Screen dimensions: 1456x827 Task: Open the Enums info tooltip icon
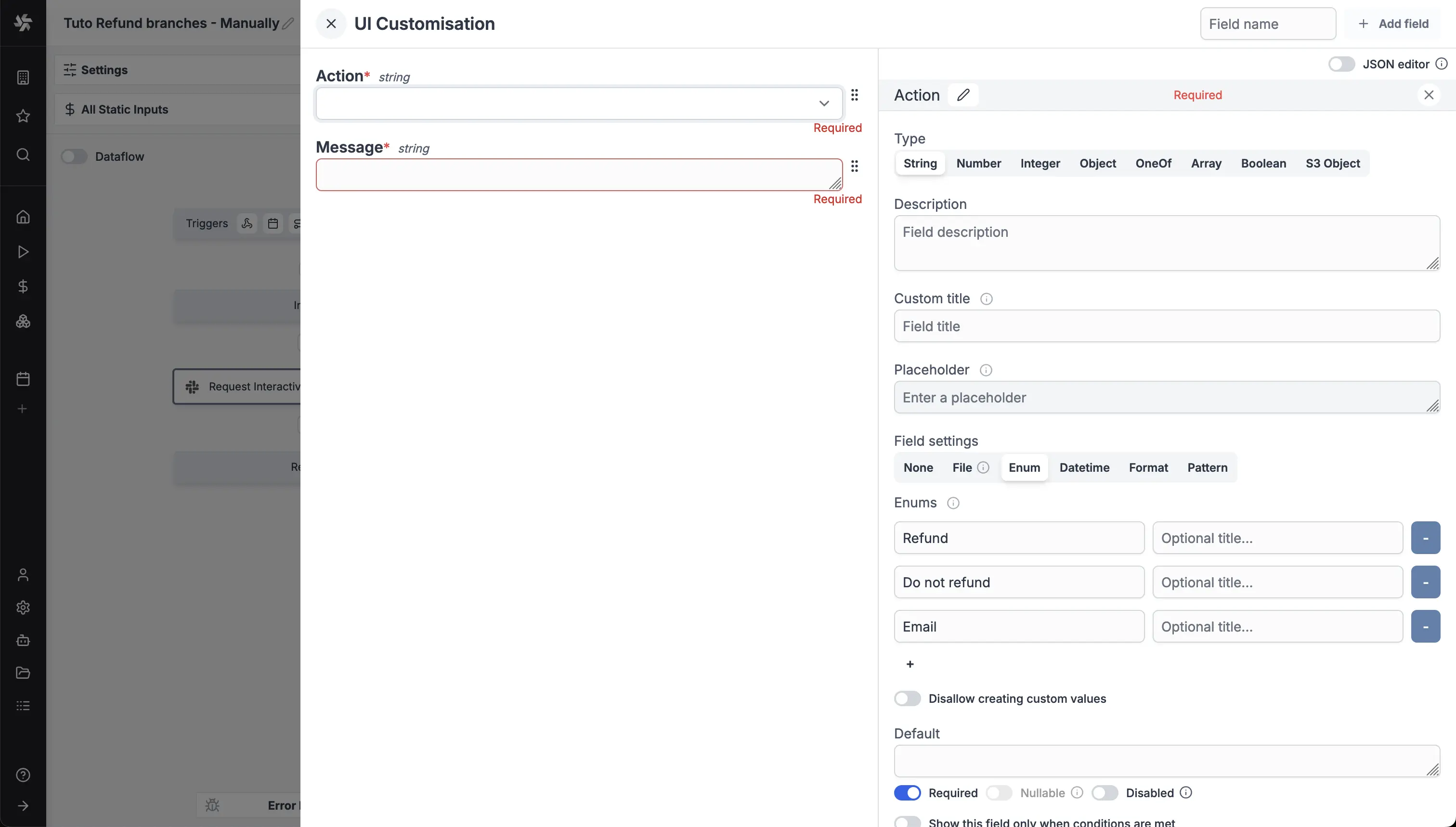click(x=953, y=503)
